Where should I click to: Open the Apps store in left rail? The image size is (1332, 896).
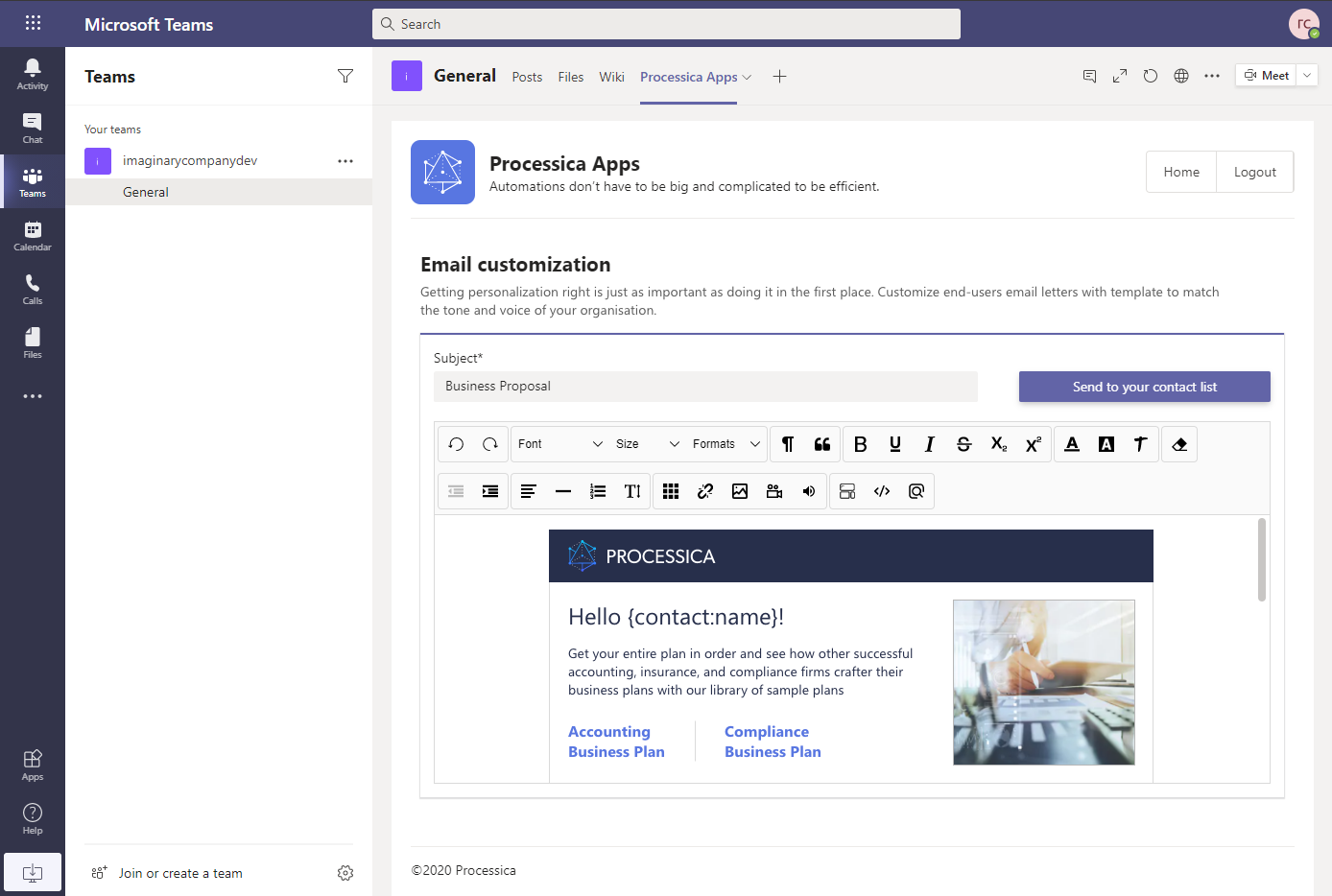click(x=33, y=766)
